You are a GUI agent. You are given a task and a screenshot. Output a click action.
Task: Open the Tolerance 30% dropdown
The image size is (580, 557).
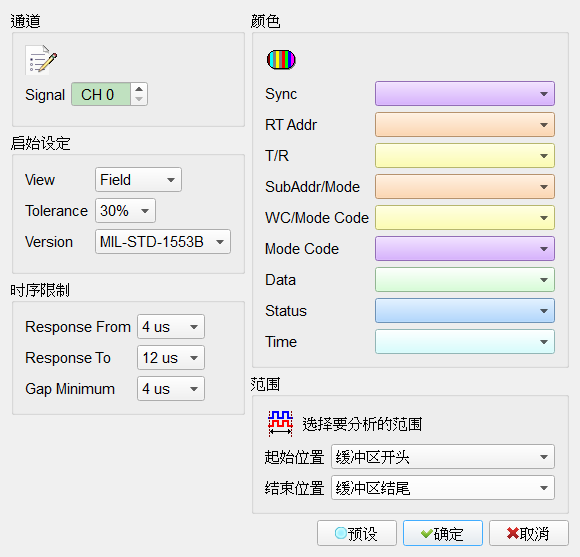tap(125, 211)
